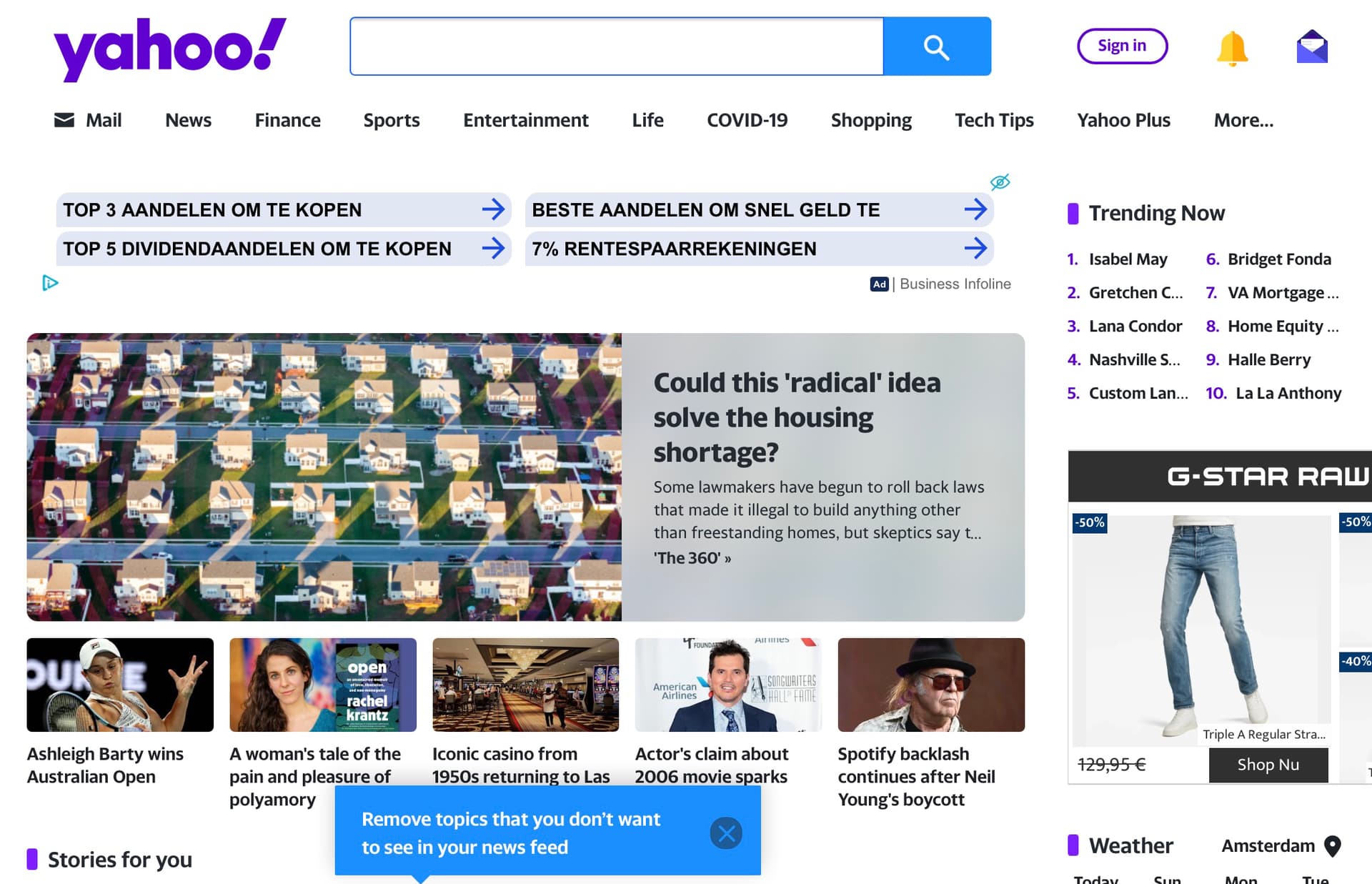Viewport: 1372px width, 884px height.
Task: Focus the Yahoo search box
Action: pyautogui.click(x=617, y=46)
